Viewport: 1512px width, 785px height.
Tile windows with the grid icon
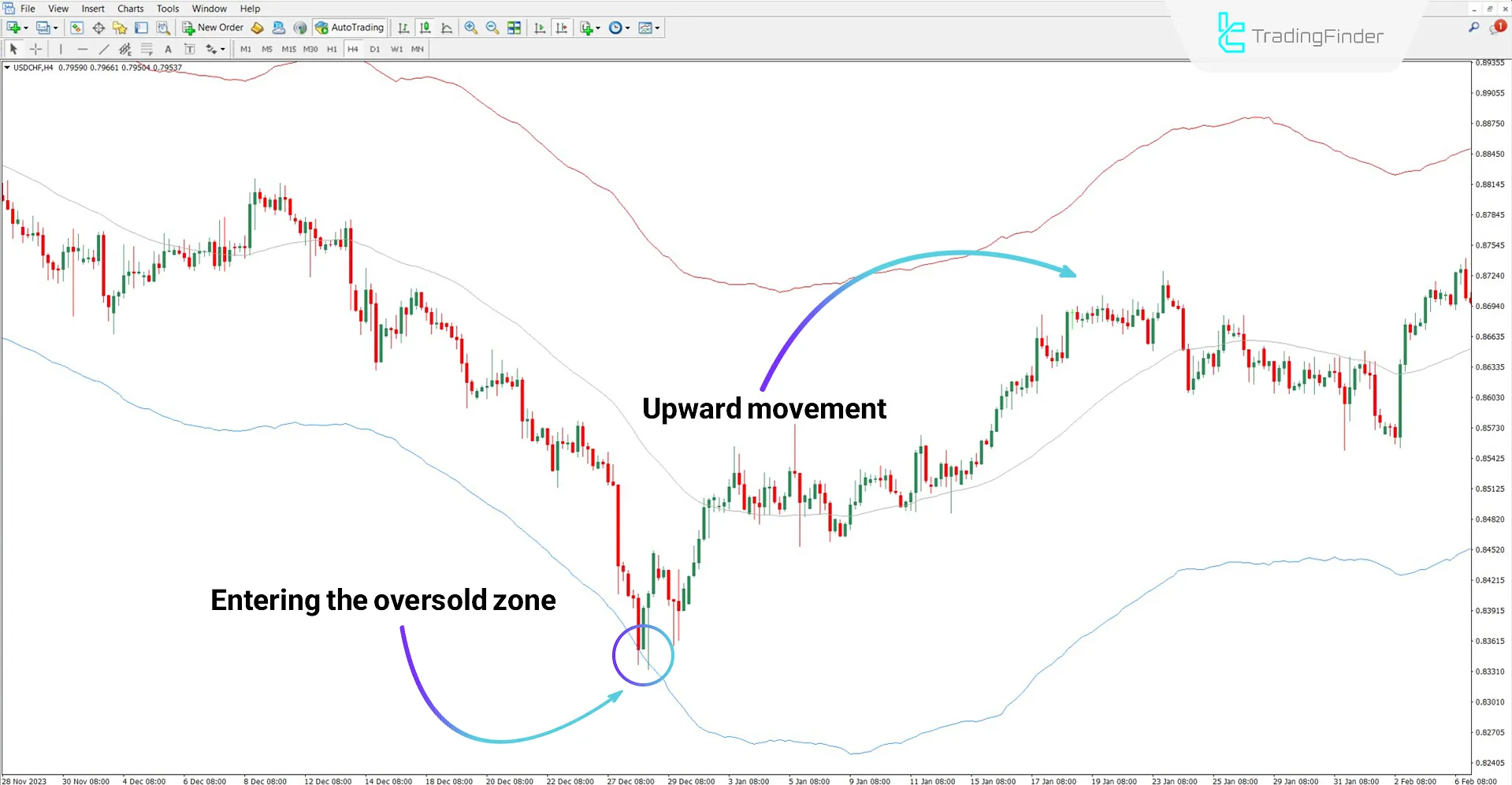515,28
